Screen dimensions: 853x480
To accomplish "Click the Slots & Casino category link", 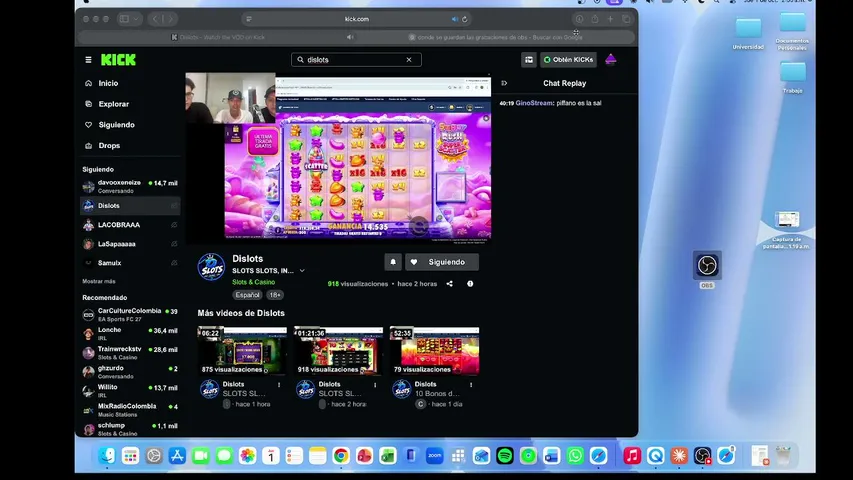I will pos(254,282).
